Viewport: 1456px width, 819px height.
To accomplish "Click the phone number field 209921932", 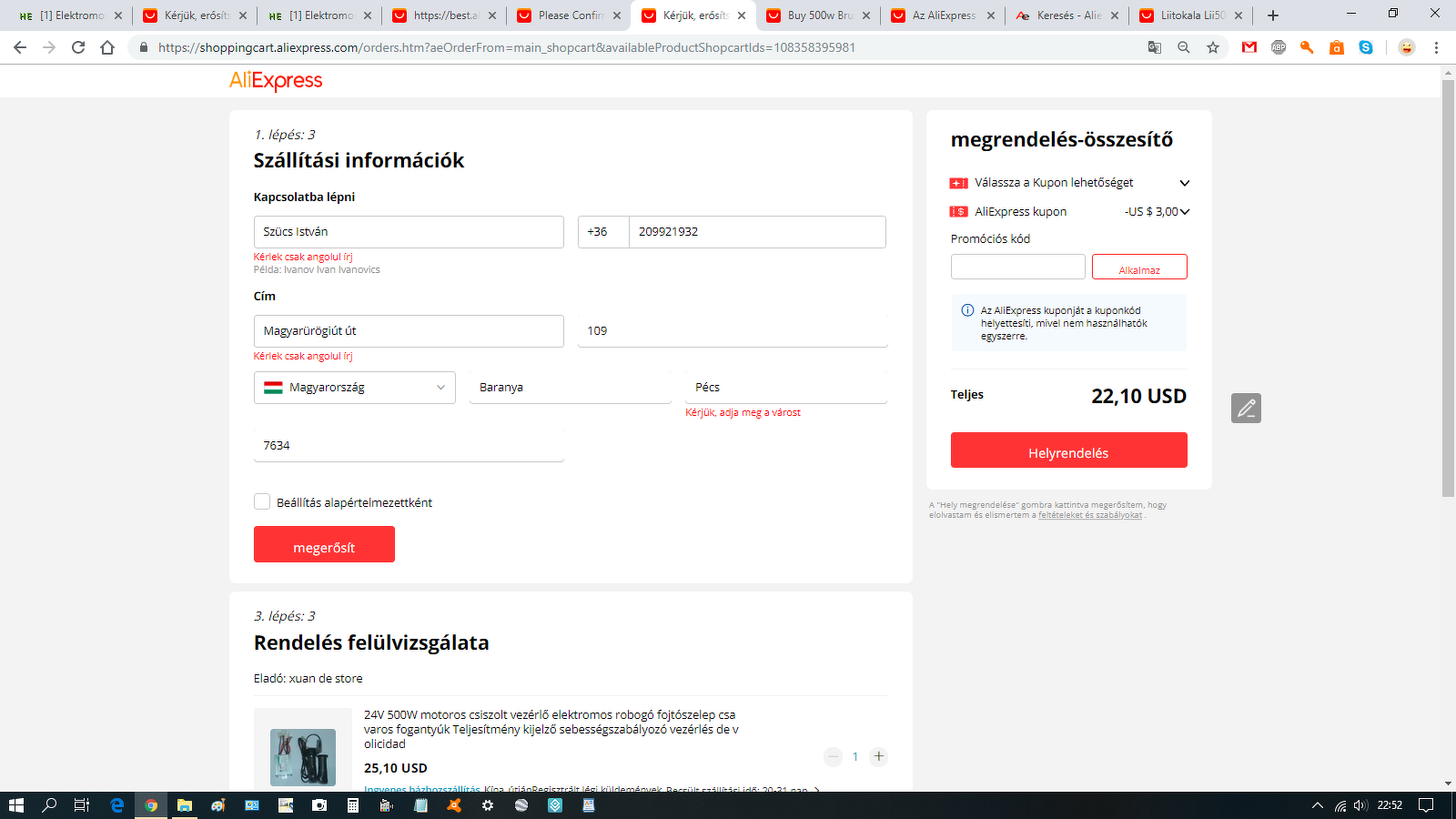I will click(x=757, y=232).
